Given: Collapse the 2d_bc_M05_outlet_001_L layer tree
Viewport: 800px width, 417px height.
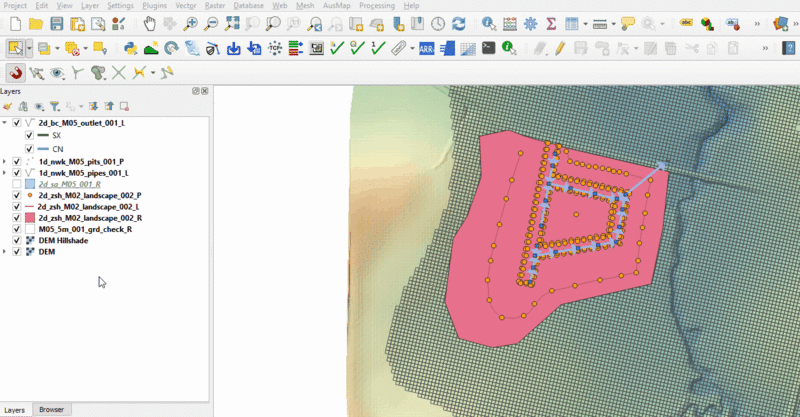Looking at the screenshot, I should coord(6,123).
